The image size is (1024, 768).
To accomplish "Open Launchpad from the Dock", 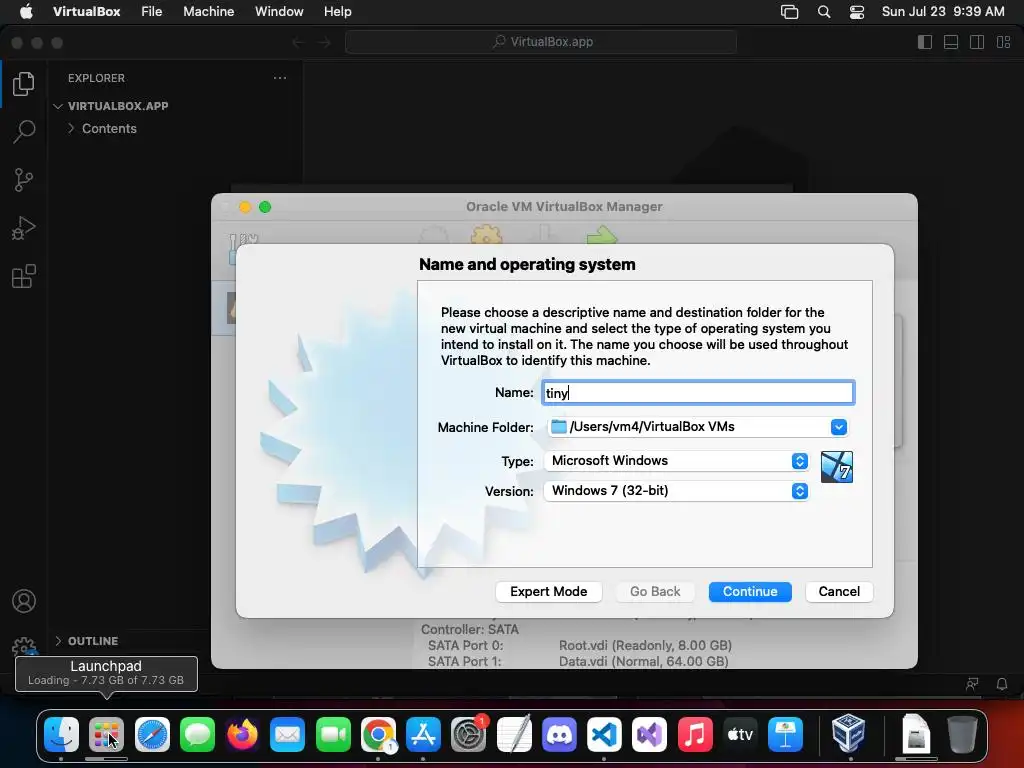I will [x=106, y=735].
